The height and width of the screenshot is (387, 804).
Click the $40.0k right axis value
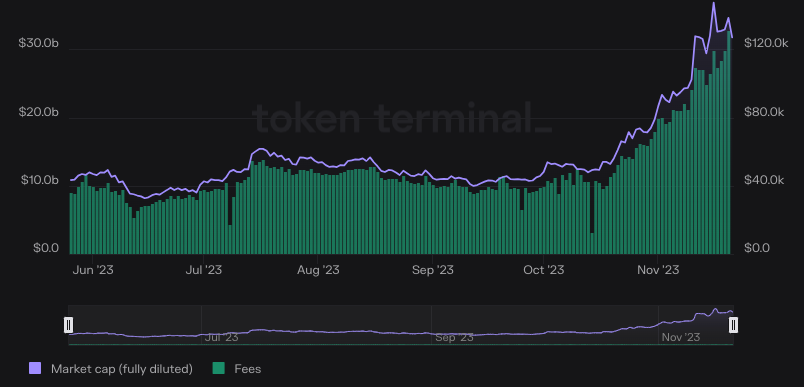pyautogui.click(x=764, y=180)
